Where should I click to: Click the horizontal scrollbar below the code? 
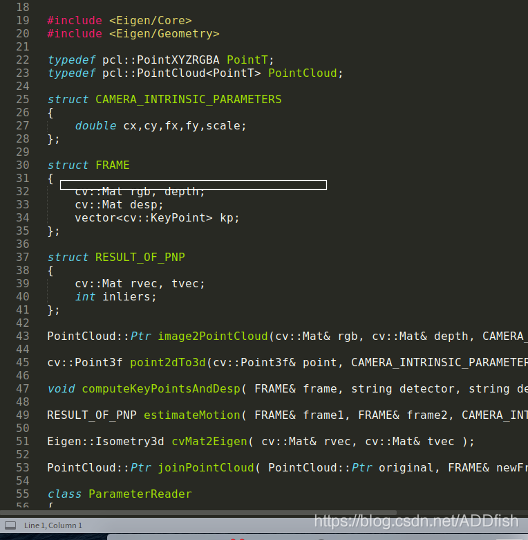tap(198, 512)
